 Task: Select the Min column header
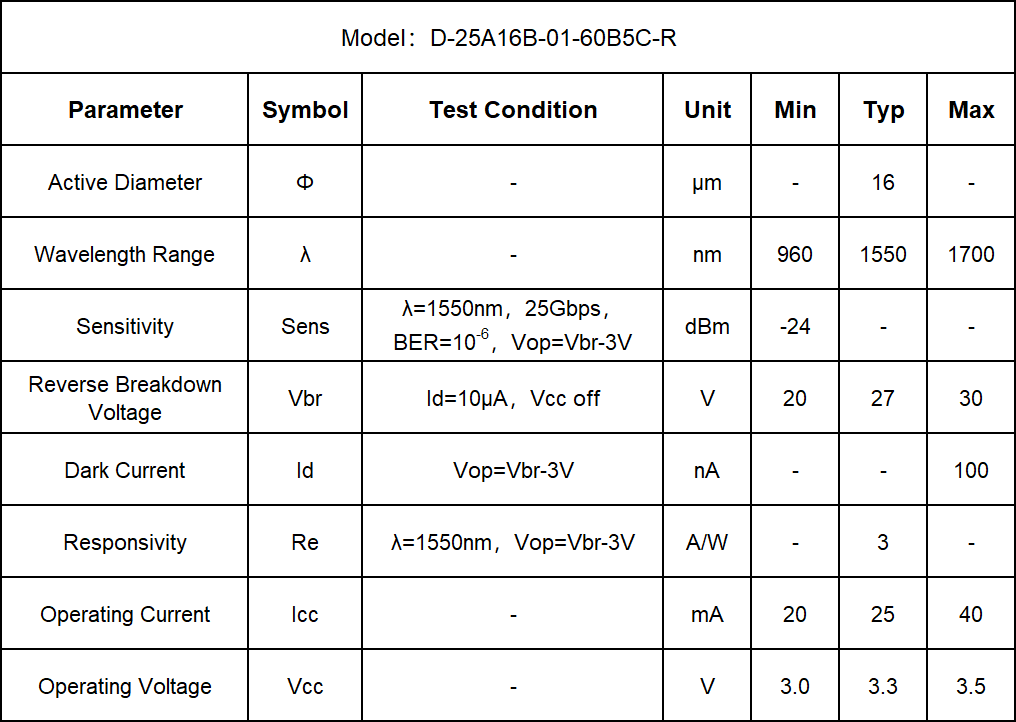coord(795,110)
